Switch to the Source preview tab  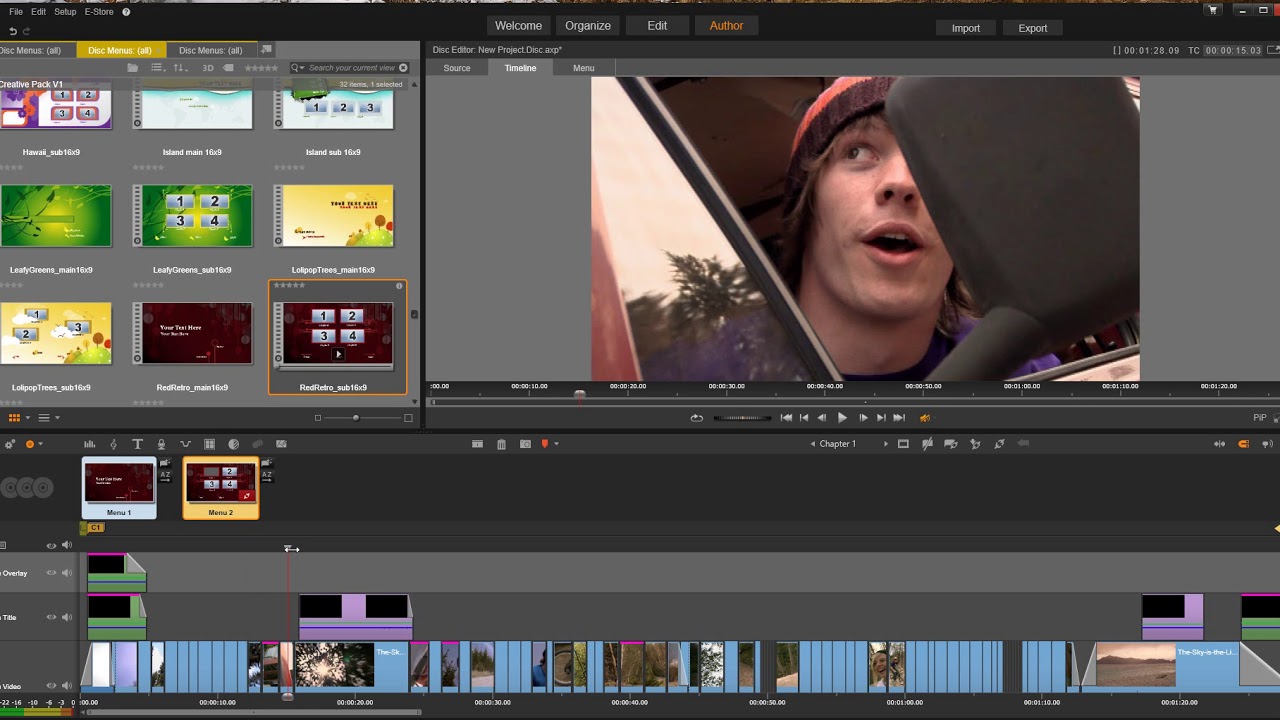457,68
